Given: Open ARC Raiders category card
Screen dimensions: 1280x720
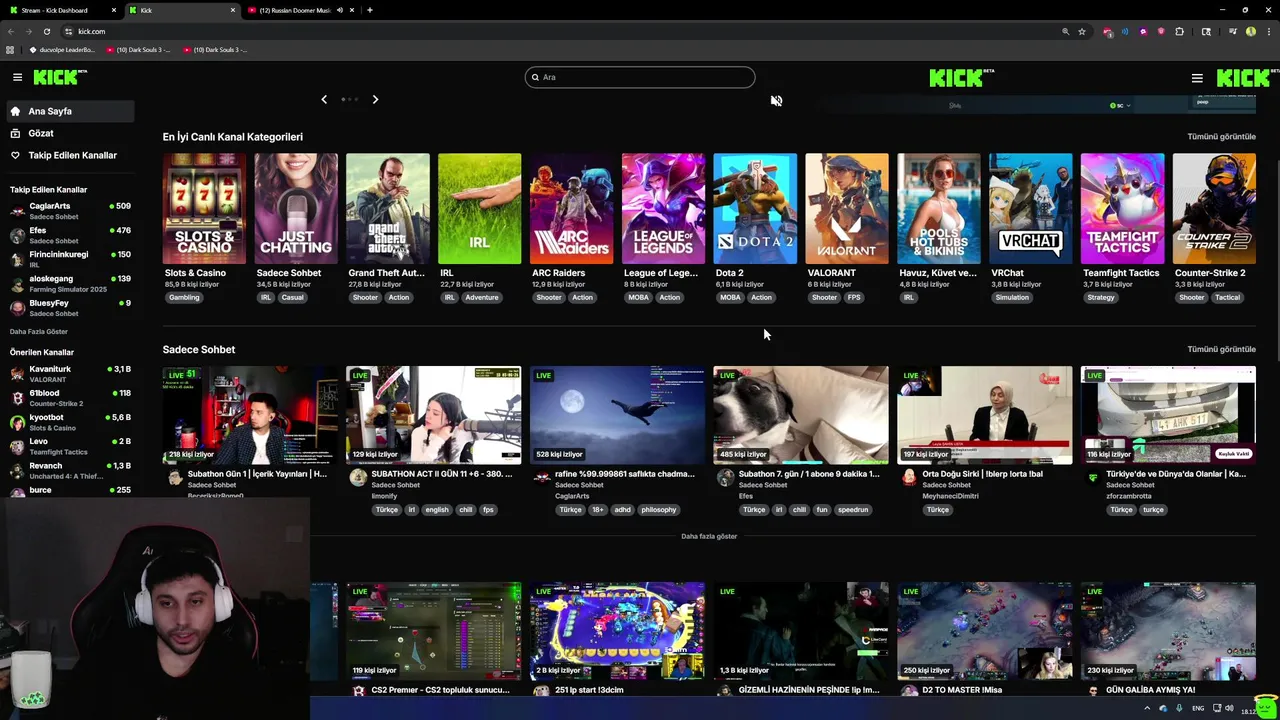Looking at the screenshot, I should (571, 209).
